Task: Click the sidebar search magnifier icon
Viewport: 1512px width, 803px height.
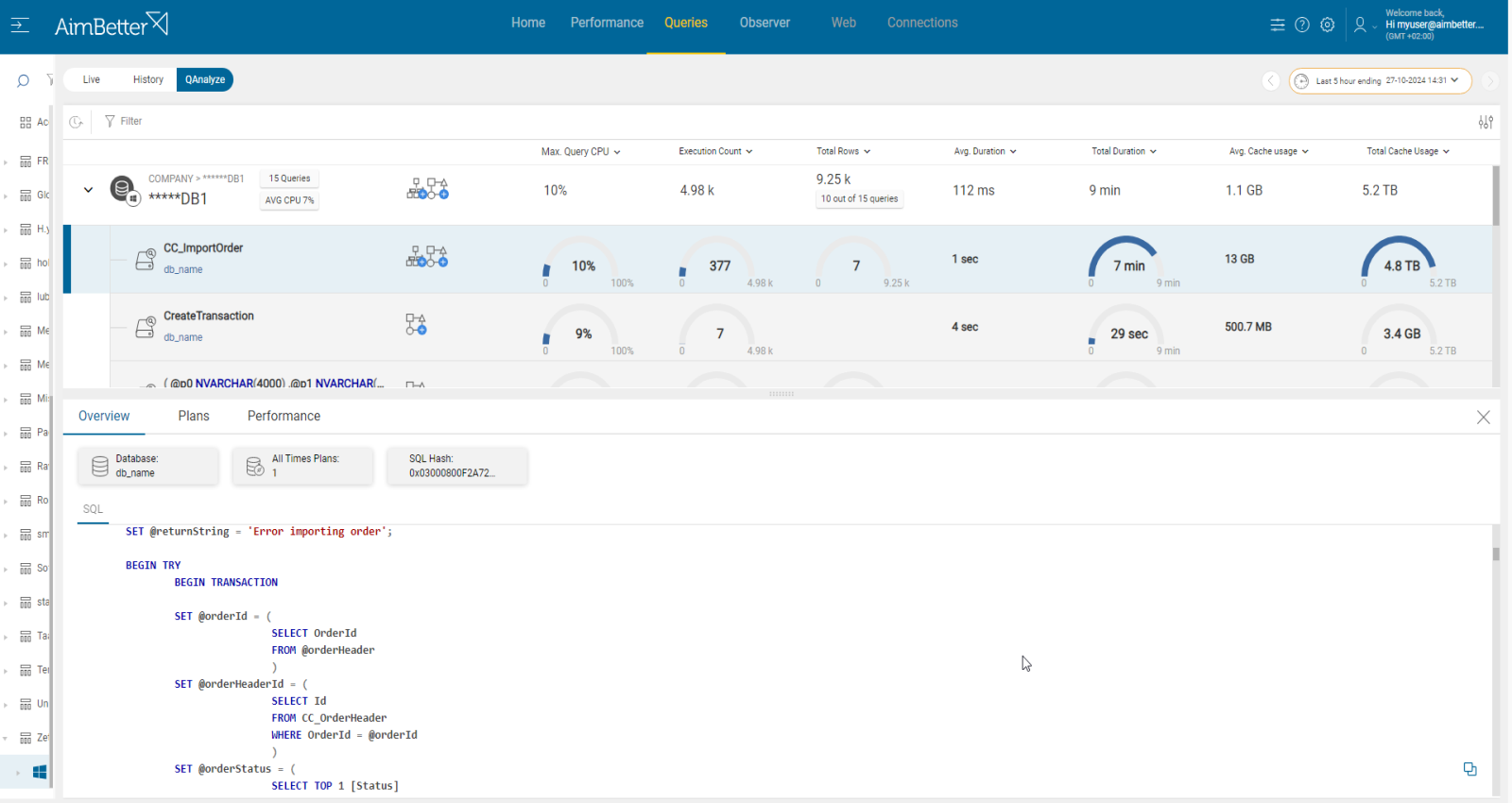Action: 23,81
